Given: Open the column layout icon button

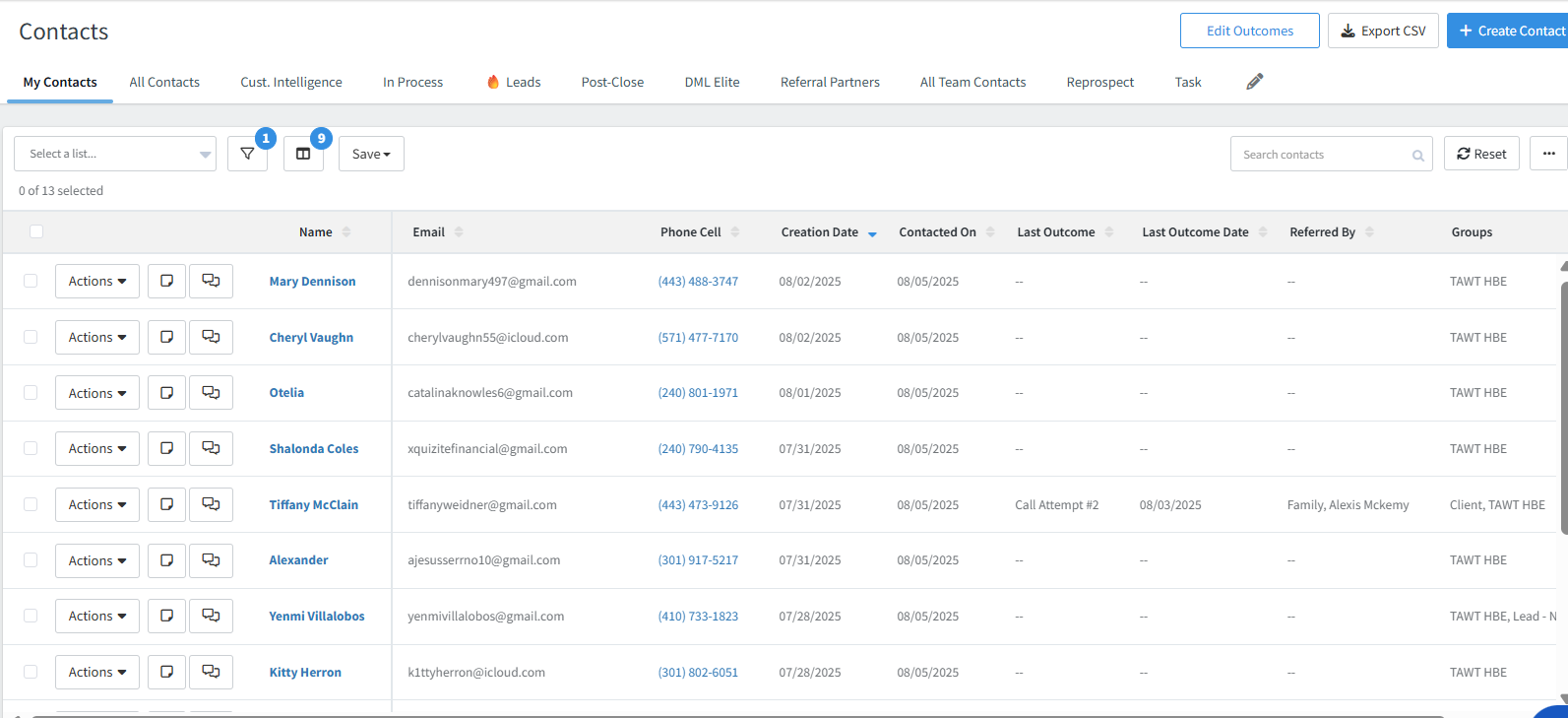Looking at the screenshot, I should point(303,154).
